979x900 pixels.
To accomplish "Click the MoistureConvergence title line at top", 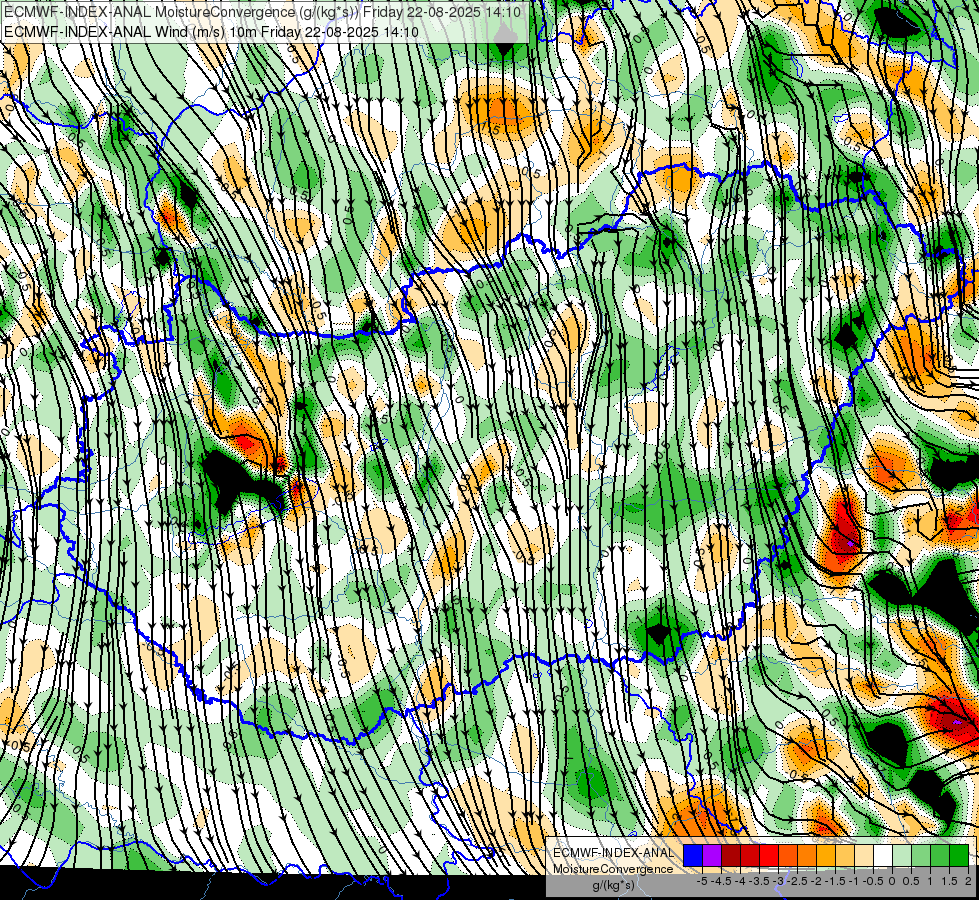I will click(262, 12).
